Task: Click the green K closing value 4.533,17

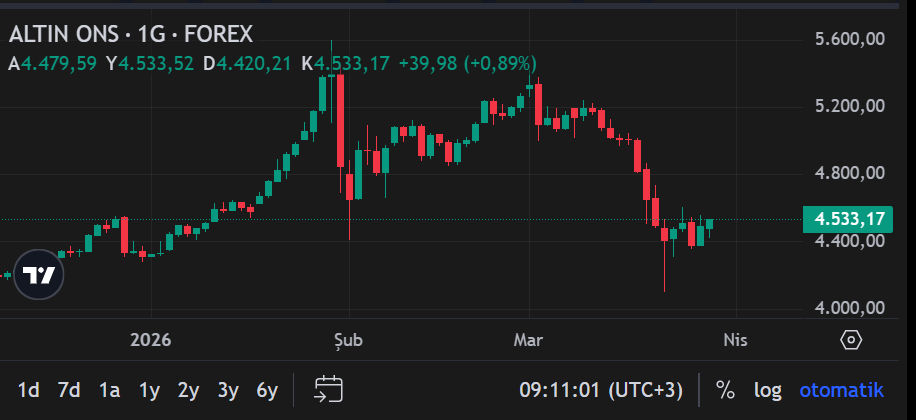Action: (352, 63)
